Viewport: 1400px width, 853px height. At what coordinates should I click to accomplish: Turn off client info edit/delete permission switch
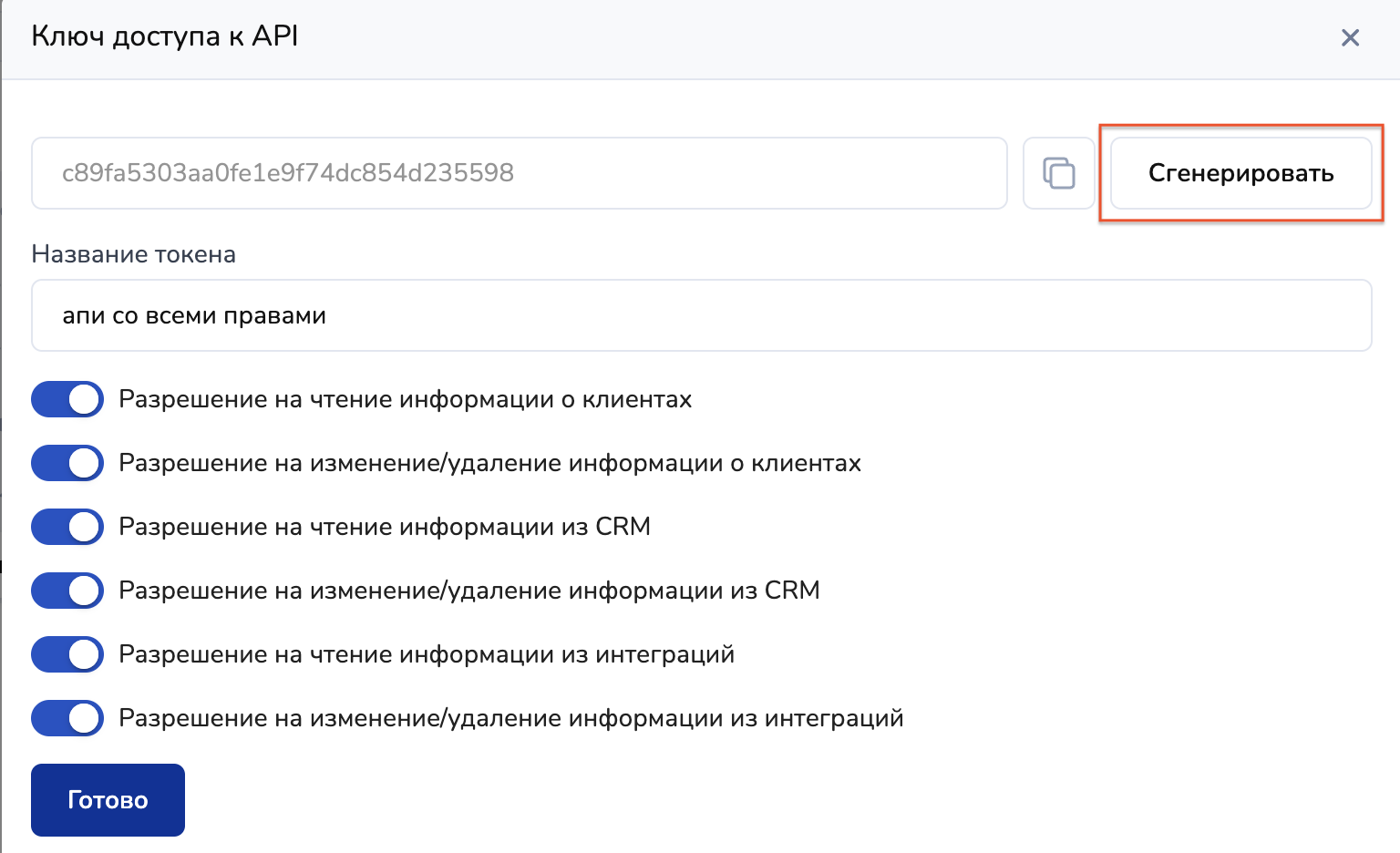(67, 463)
